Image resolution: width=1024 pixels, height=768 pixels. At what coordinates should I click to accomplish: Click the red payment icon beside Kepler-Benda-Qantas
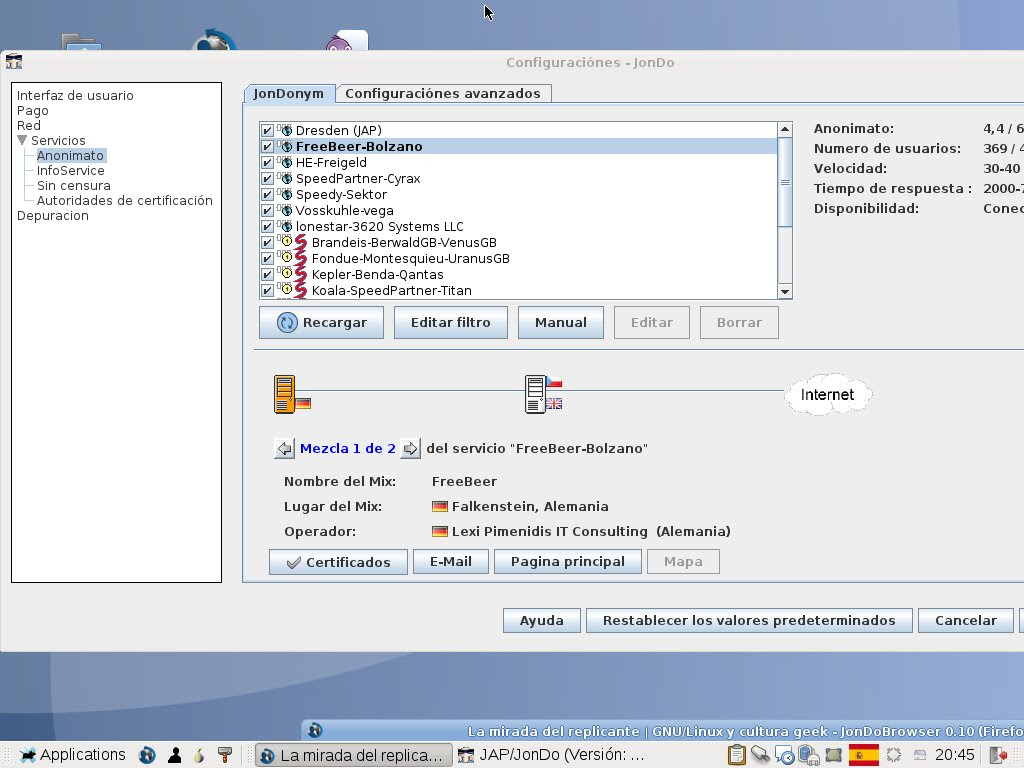[300, 274]
